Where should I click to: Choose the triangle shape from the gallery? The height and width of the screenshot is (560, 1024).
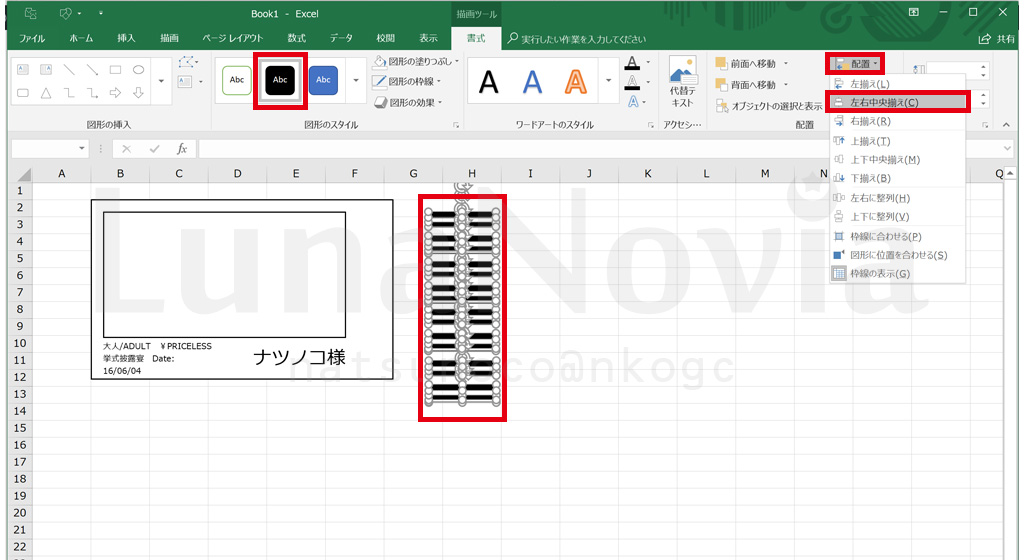(x=45, y=93)
